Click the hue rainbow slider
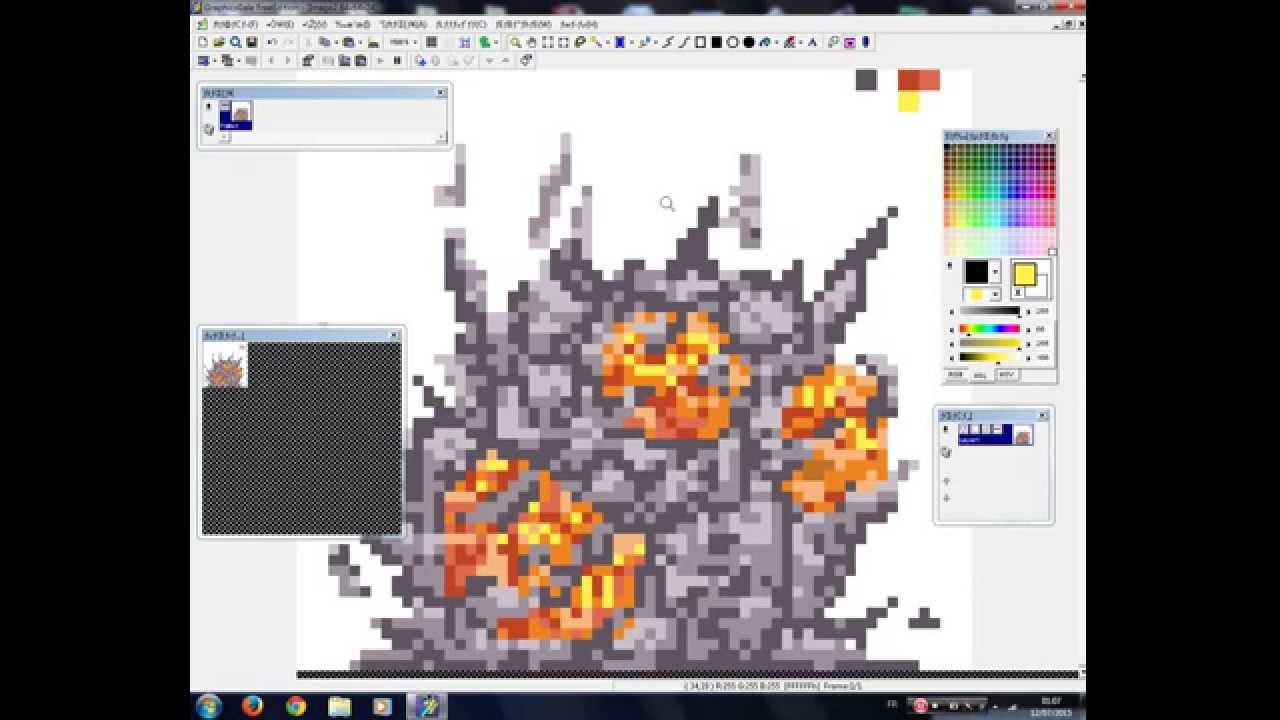This screenshot has height=720, width=1280. [990, 328]
